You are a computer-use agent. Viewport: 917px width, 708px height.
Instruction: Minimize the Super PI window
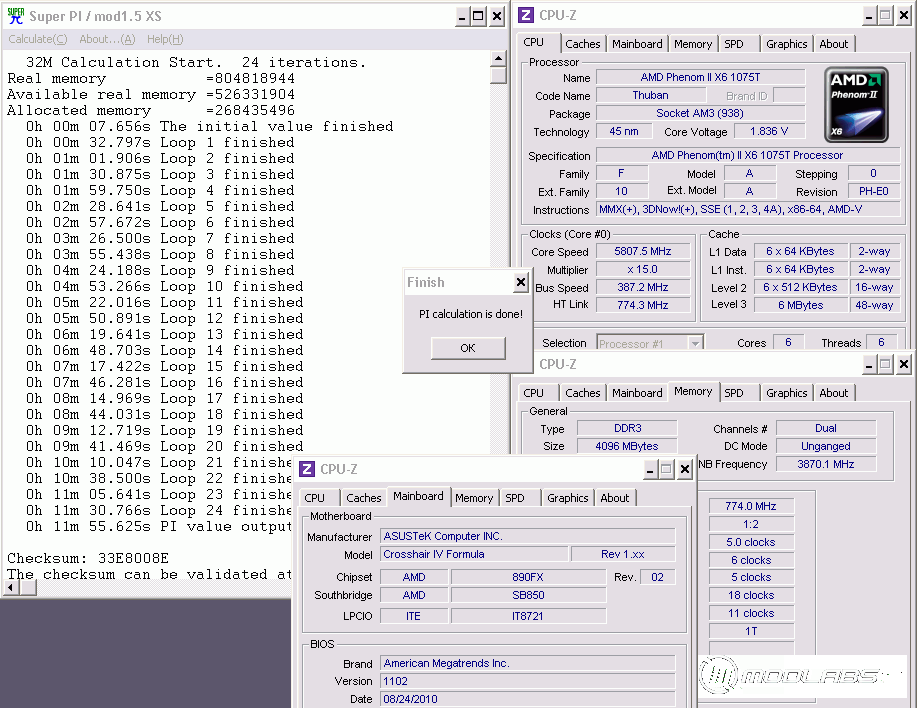tap(462, 16)
